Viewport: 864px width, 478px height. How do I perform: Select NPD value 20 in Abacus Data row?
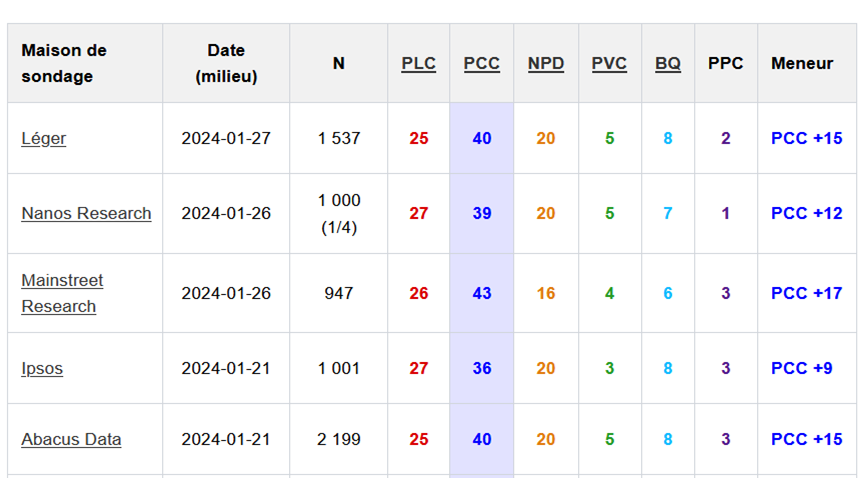point(546,439)
